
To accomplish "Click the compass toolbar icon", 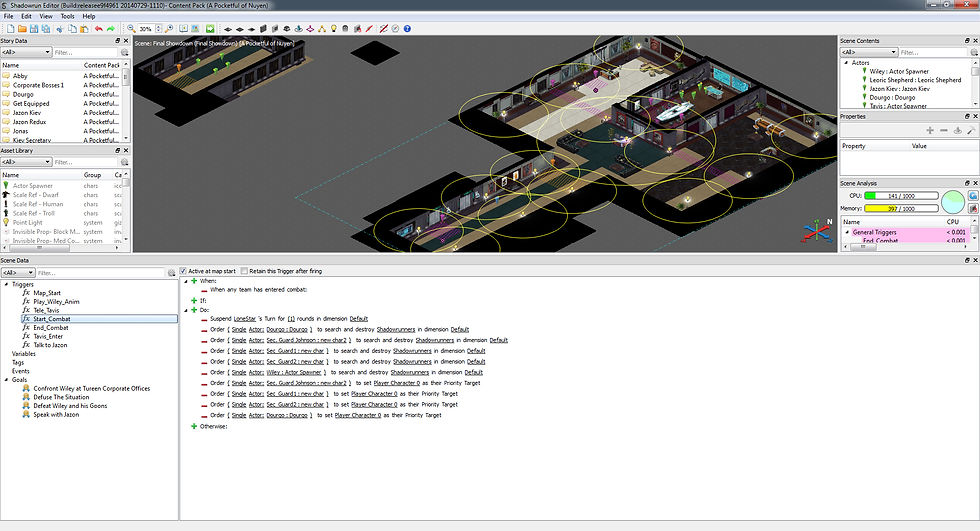I will [395, 29].
